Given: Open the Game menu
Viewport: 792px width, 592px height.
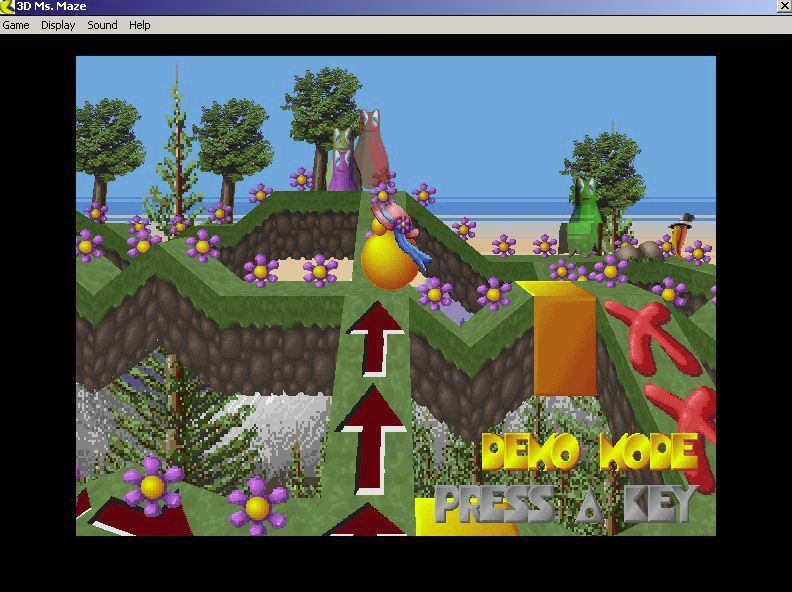Looking at the screenshot, I should (16, 25).
